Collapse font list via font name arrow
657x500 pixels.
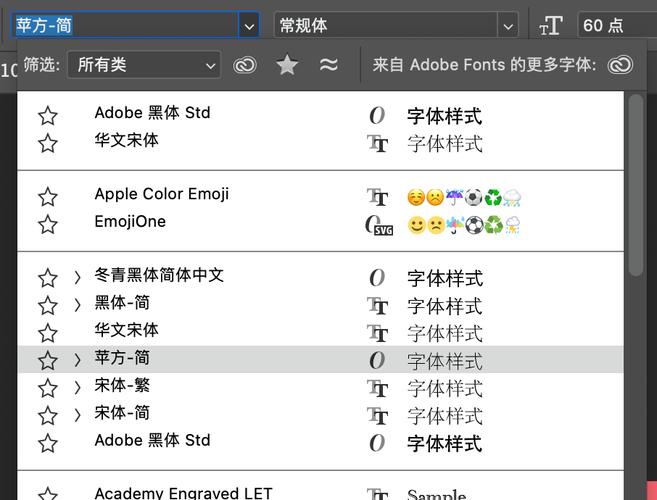click(x=249, y=26)
